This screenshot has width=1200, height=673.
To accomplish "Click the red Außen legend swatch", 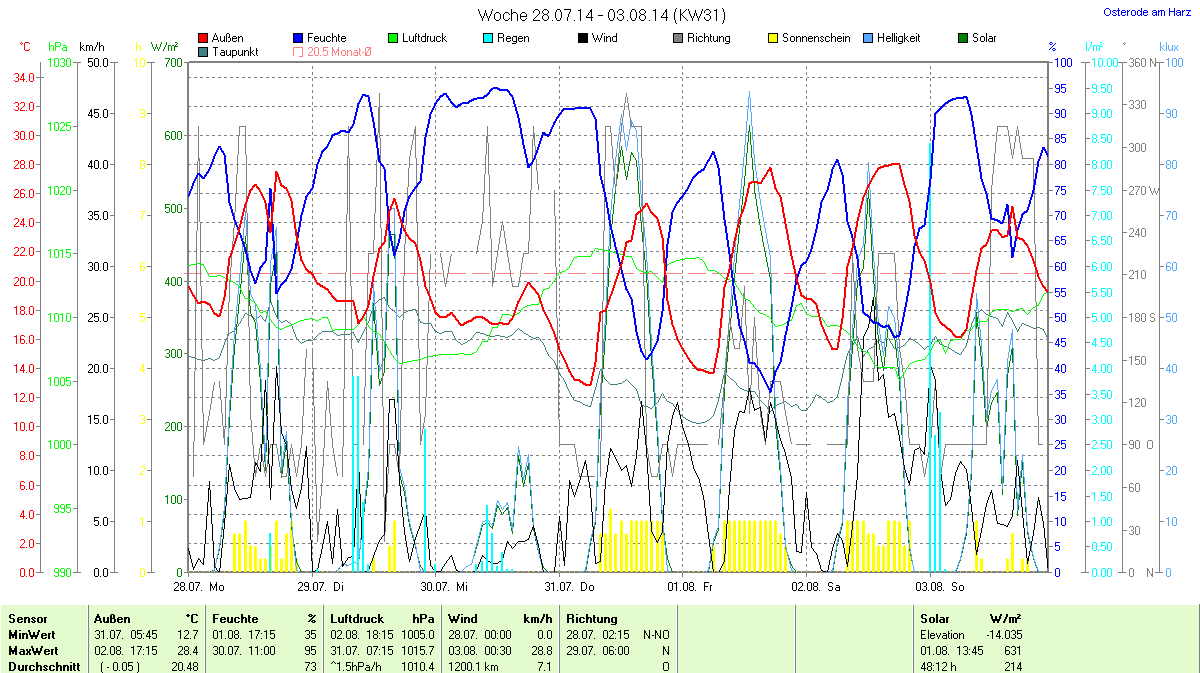I will coord(204,39).
